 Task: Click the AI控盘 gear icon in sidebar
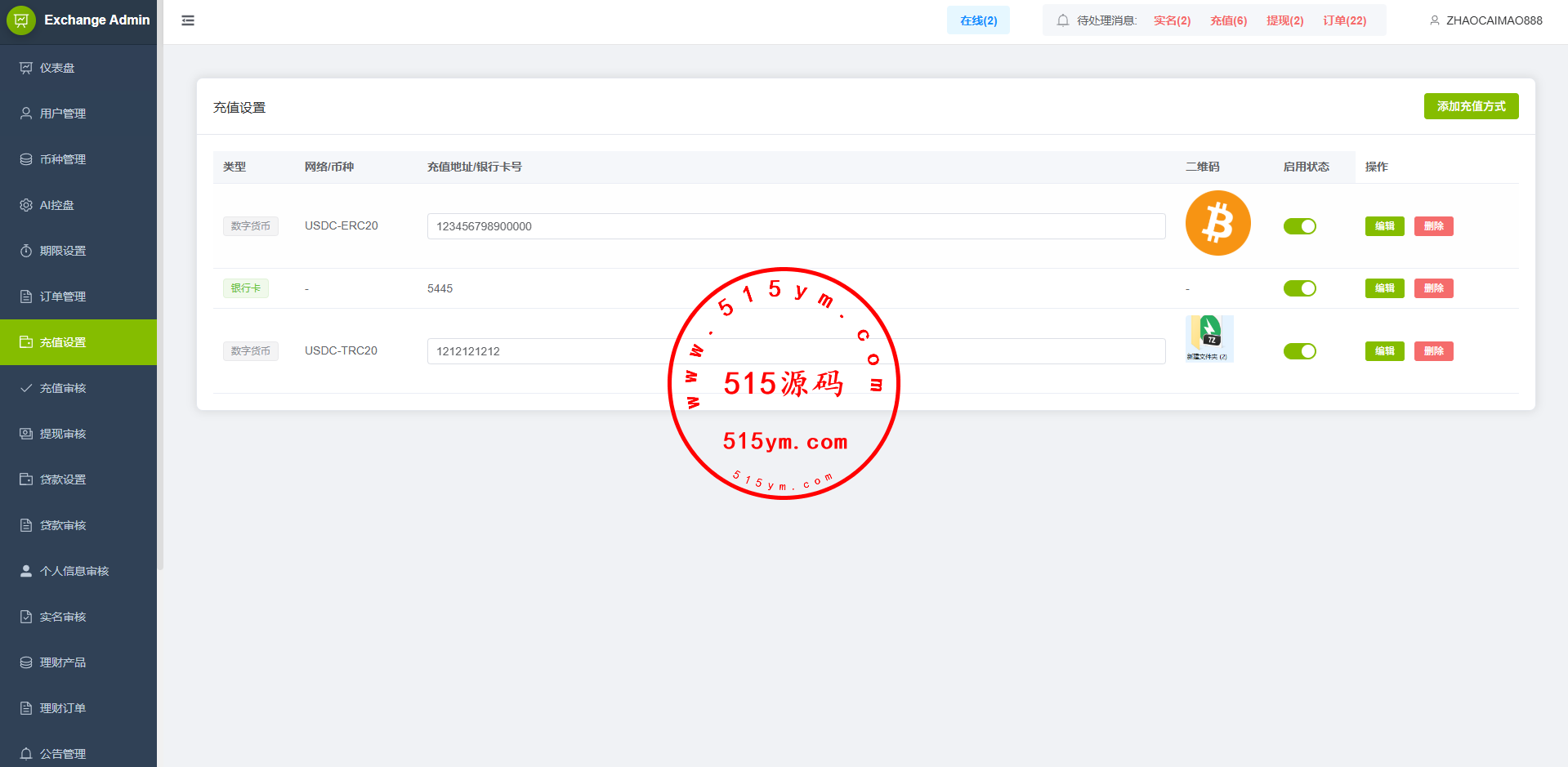point(26,205)
